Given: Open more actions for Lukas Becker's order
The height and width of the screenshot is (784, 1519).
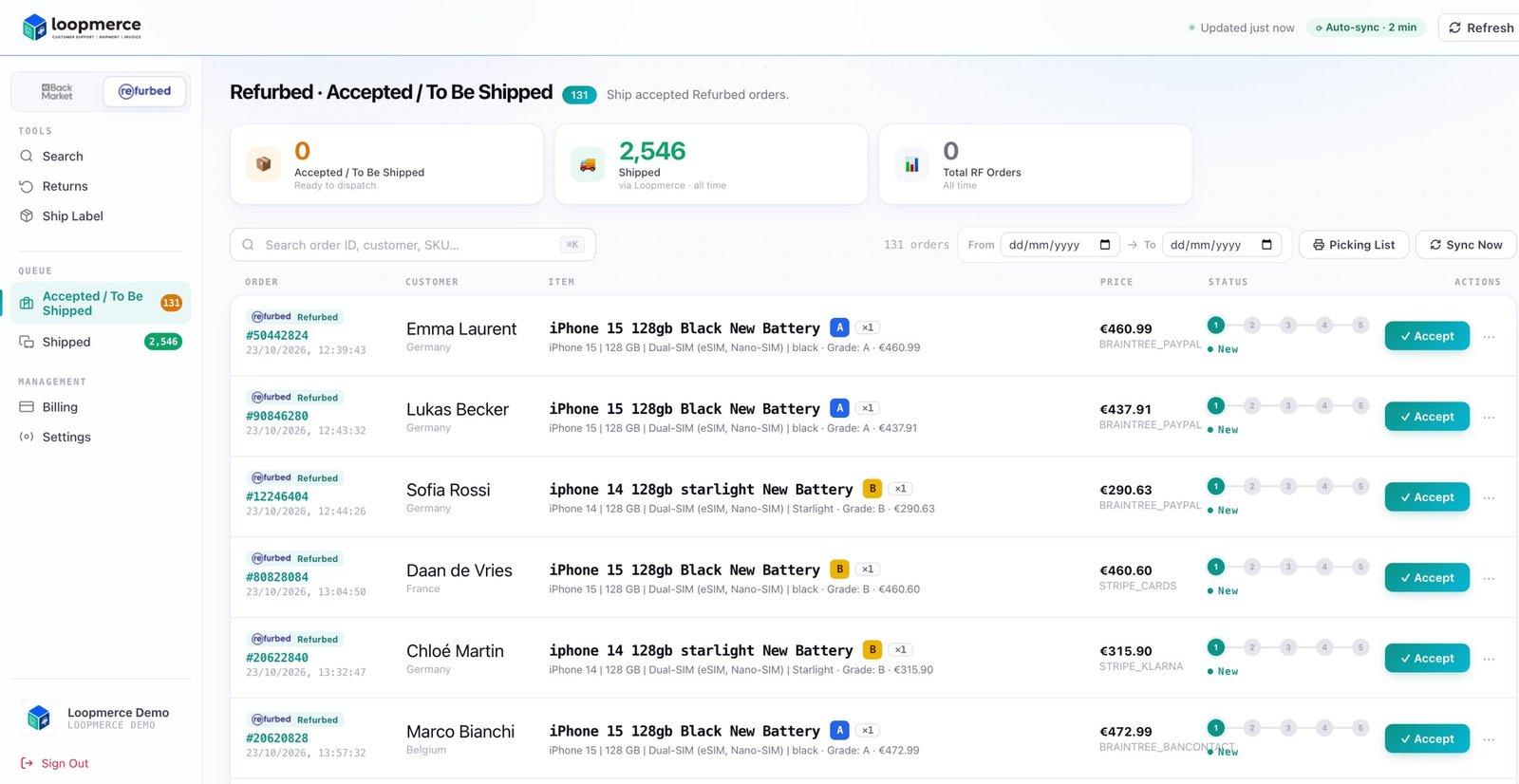Looking at the screenshot, I should click(1489, 418).
